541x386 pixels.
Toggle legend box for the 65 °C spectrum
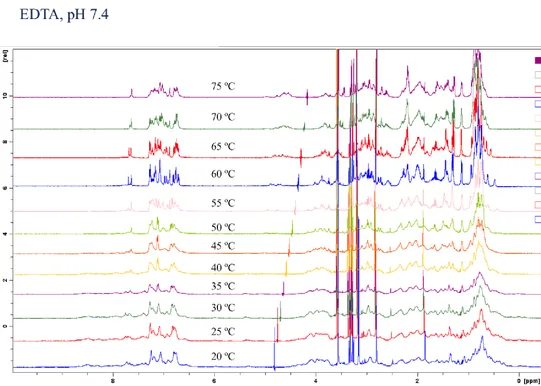[538, 89]
